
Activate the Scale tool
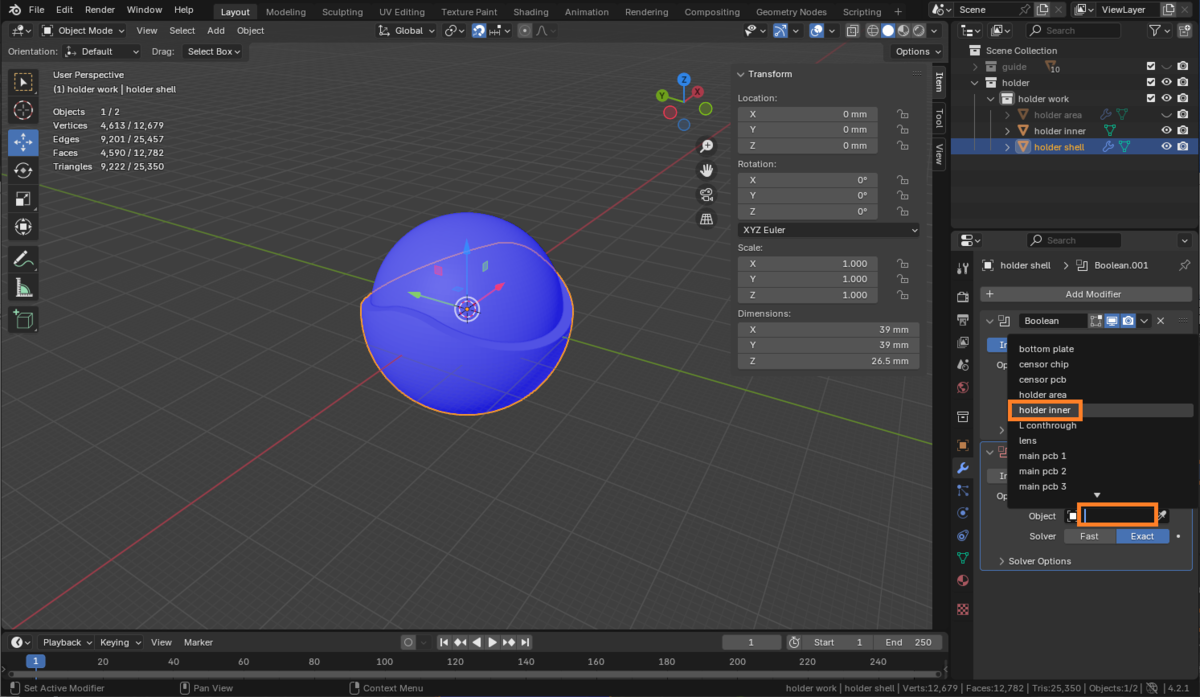point(23,199)
